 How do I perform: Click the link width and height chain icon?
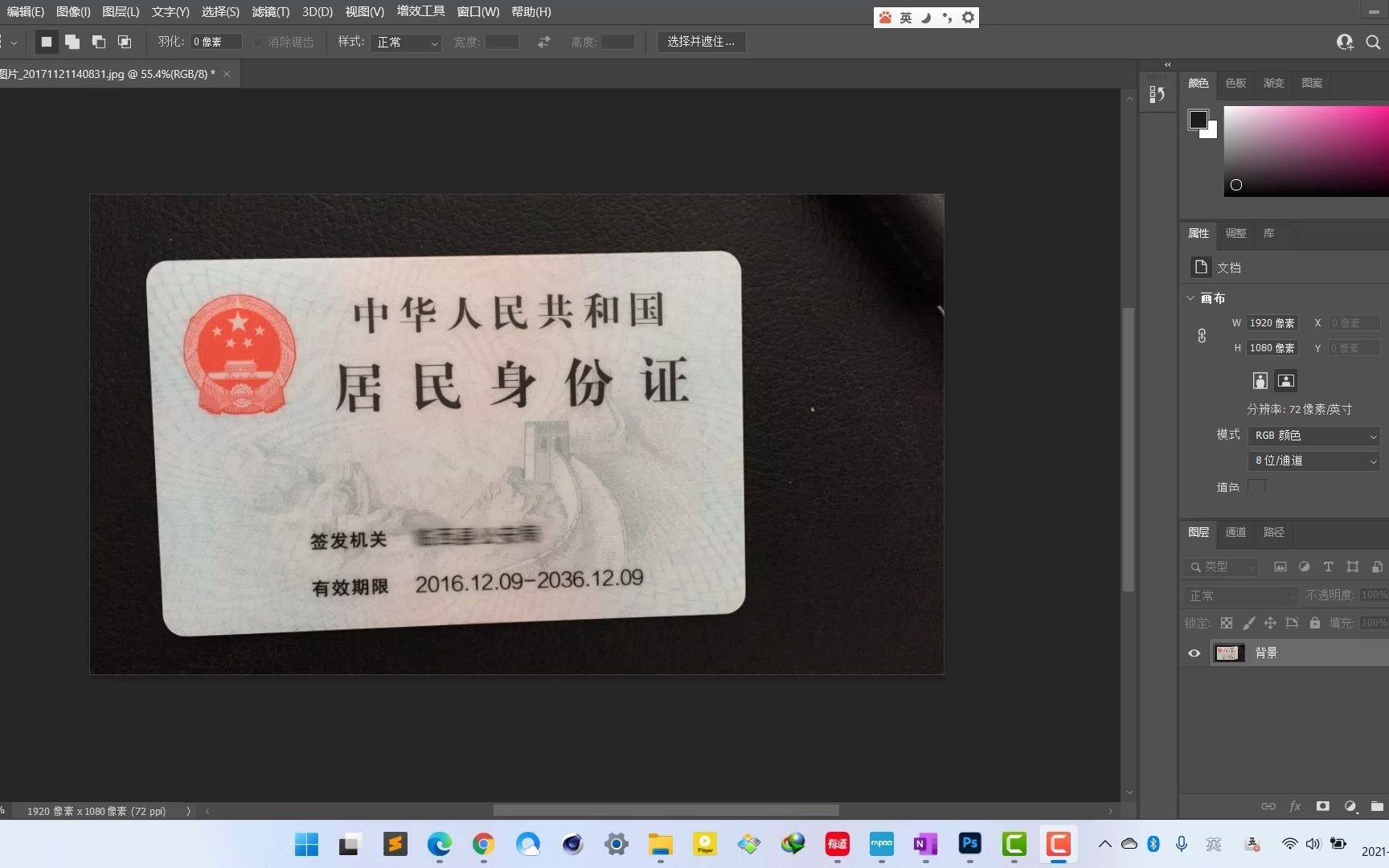tap(1202, 336)
